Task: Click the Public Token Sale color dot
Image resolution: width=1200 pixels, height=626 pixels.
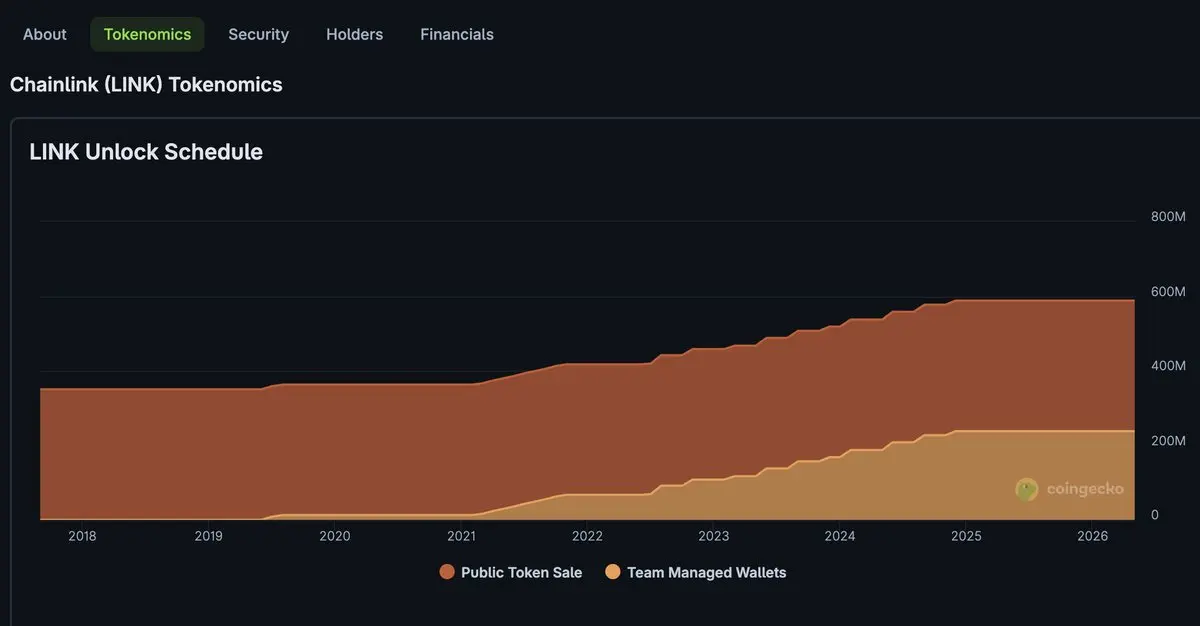Action: pos(447,573)
